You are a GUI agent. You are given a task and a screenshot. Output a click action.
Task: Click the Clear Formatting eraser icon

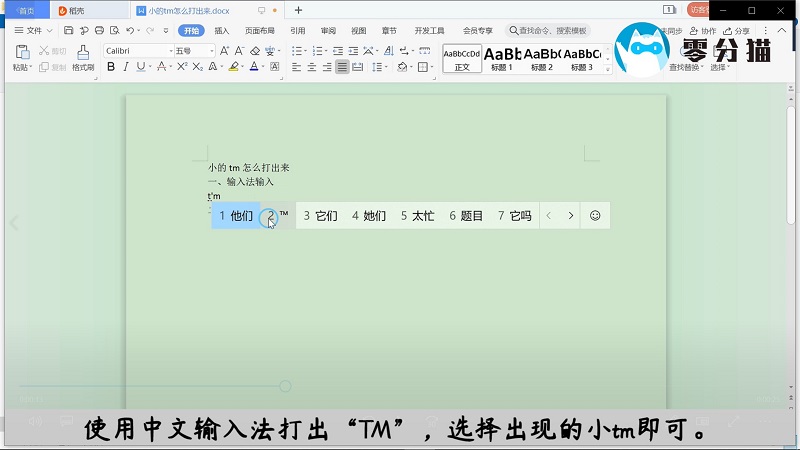(x=255, y=51)
